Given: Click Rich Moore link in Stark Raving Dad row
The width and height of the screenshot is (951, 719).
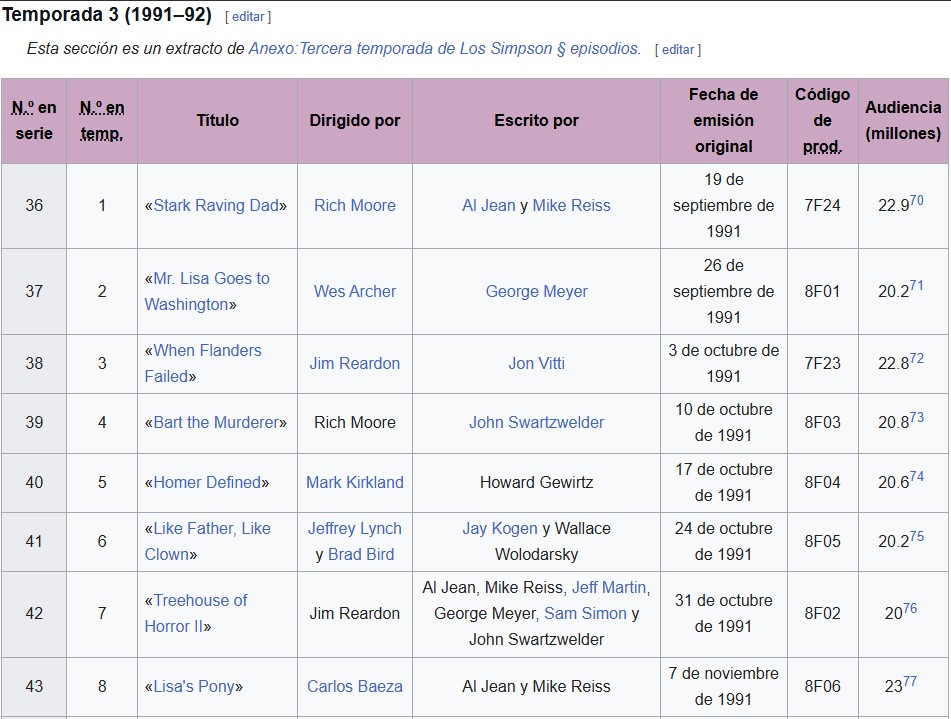Looking at the screenshot, I should [x=355, y=206].
